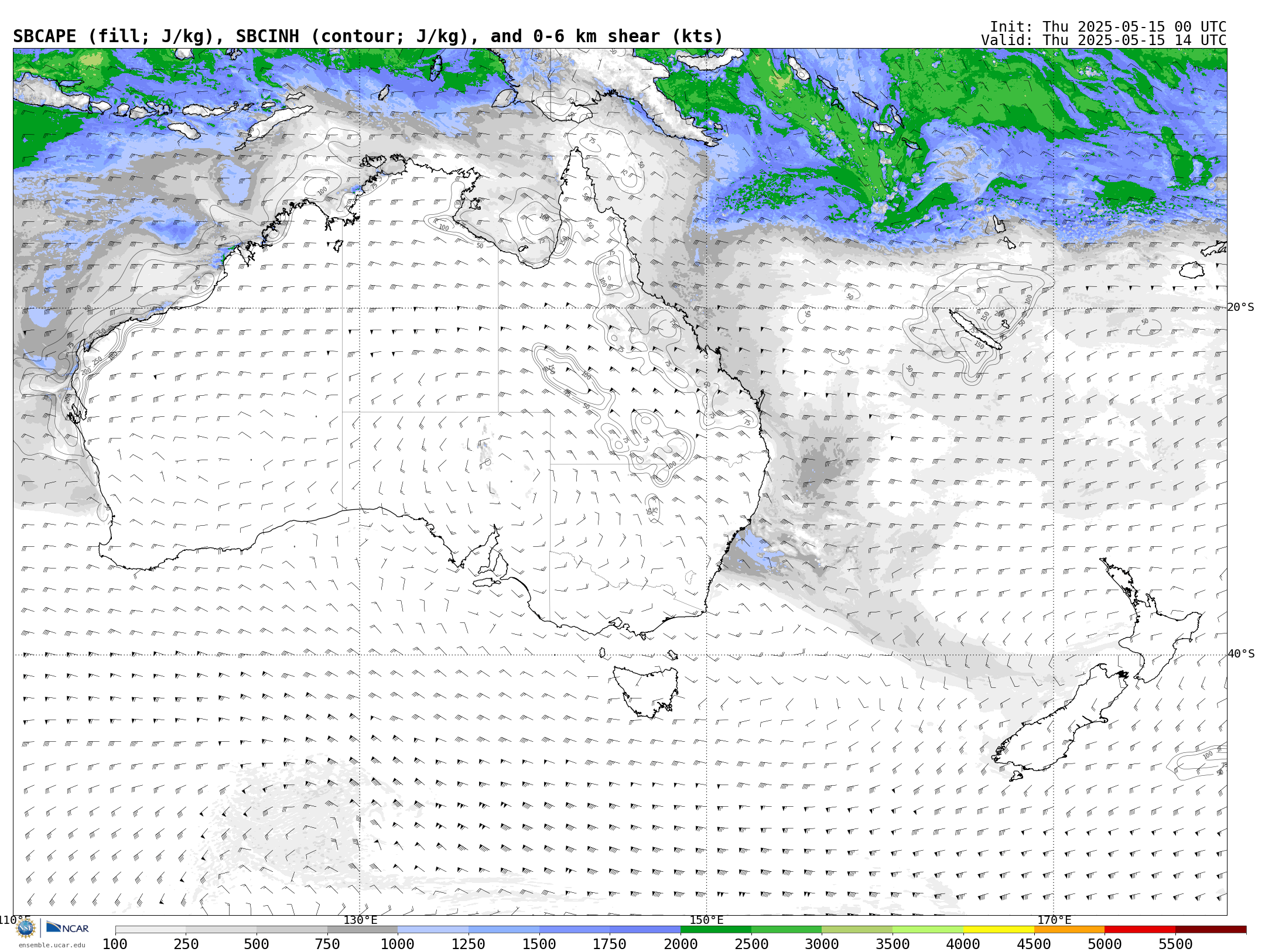The image size is (1265, 952).
Task: Click the pale blue 1000–1250 colorbar segment
Action: [433, 930]
